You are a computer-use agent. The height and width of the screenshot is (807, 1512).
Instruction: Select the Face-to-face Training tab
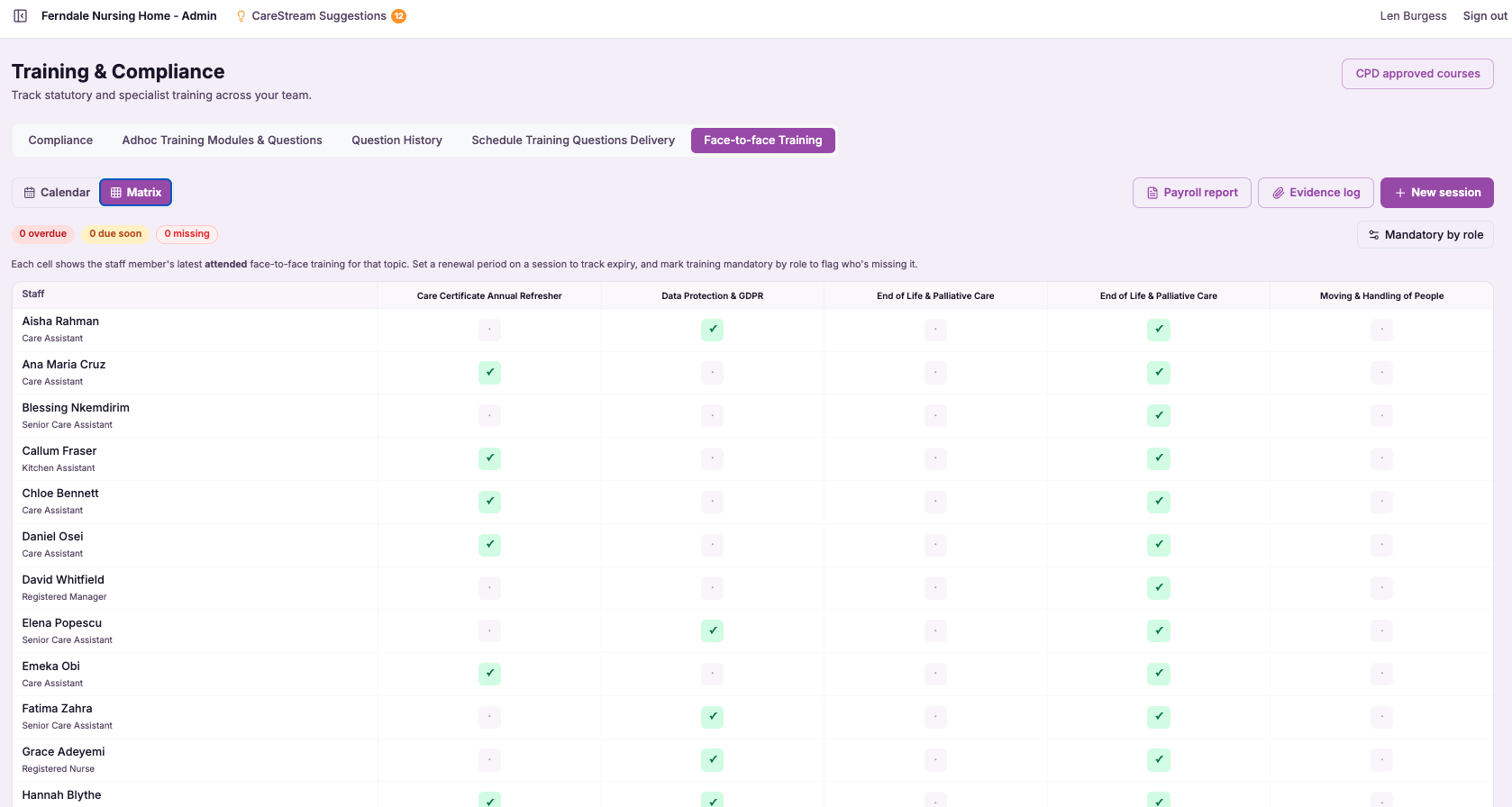tap(763, 141)
